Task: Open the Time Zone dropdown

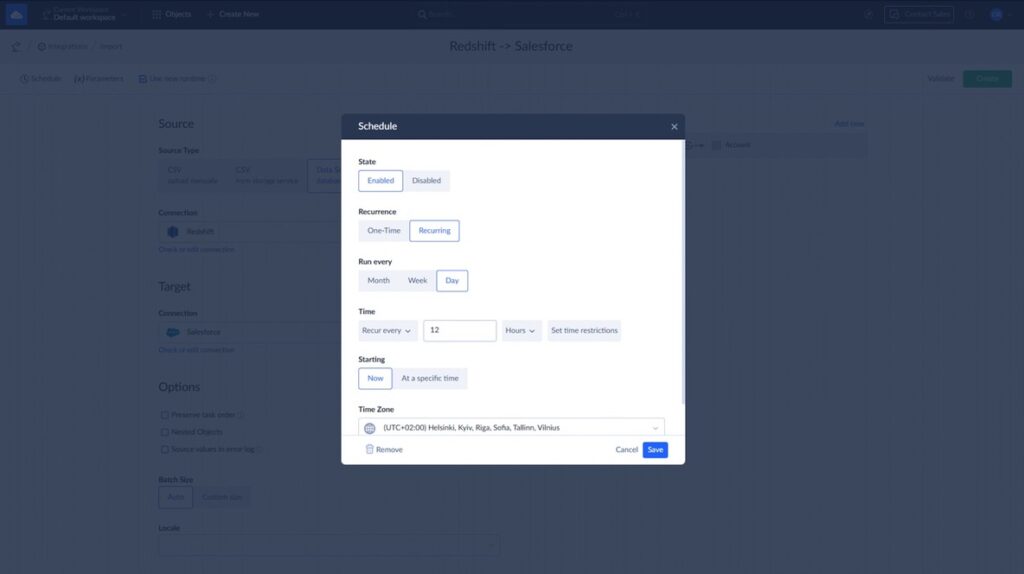Action: pos(511,428)
